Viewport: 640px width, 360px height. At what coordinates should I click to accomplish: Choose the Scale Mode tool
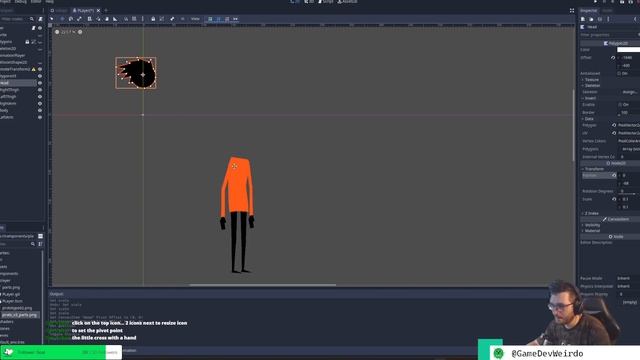tap(79, 19)
